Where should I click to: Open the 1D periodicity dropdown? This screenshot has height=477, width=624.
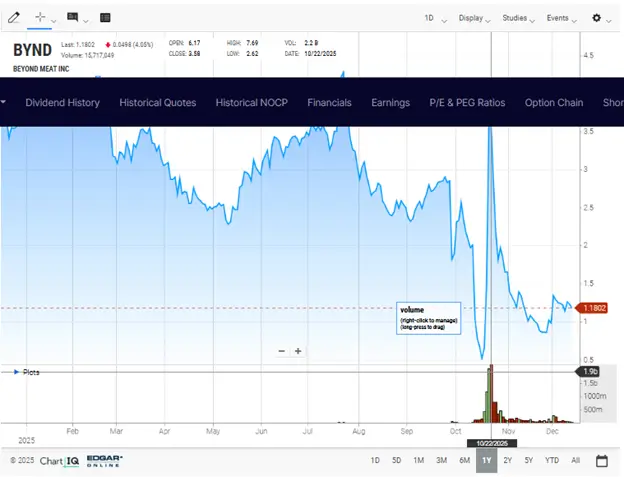click(x=435, y=18)
